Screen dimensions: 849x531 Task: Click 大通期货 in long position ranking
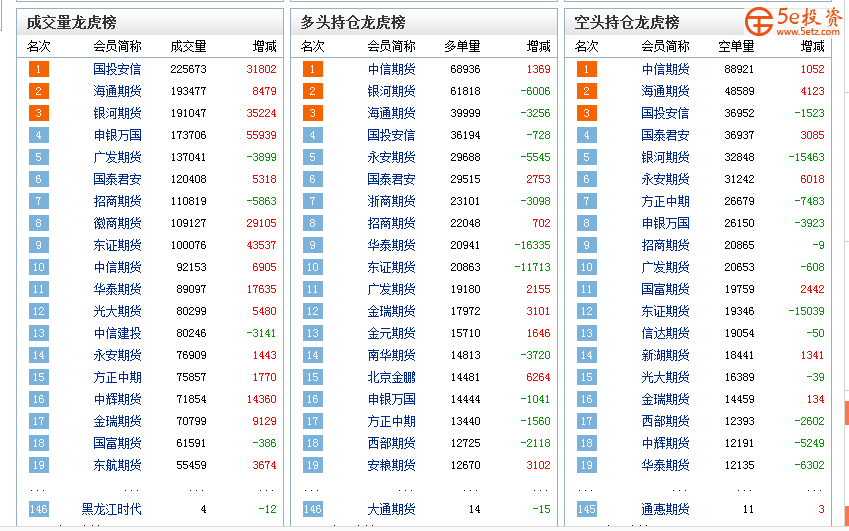391,509
